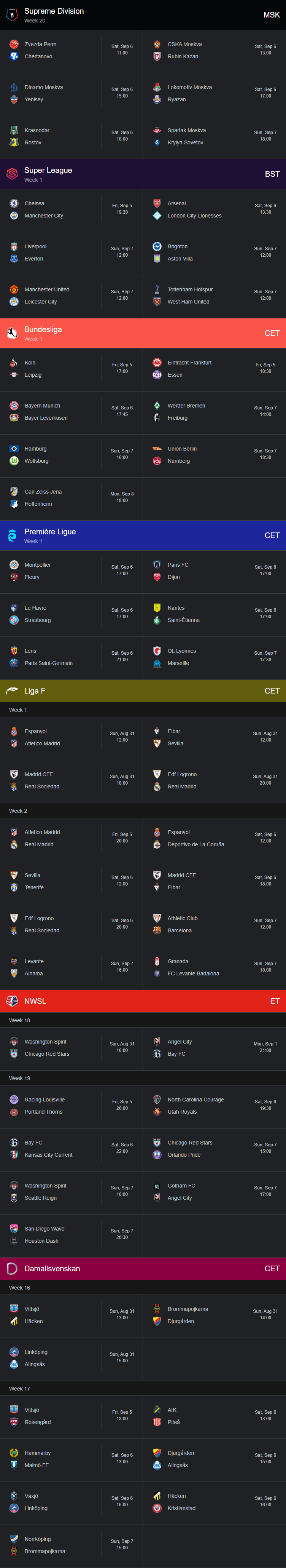Click the Chelsea club crest
The image size is (286, 1568).
pos(14,203)
